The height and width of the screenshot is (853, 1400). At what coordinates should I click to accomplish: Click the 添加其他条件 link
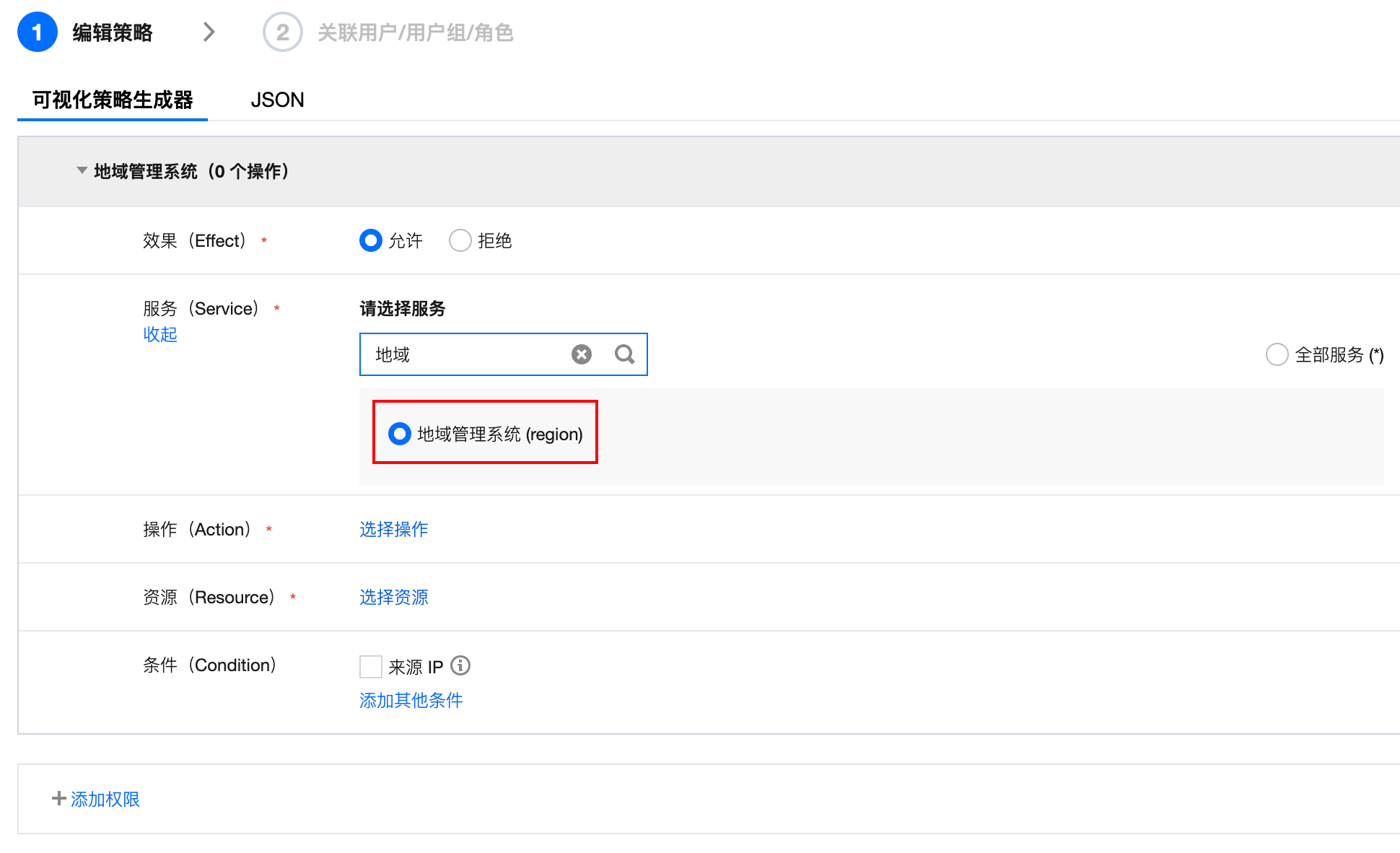pos(411,700)
